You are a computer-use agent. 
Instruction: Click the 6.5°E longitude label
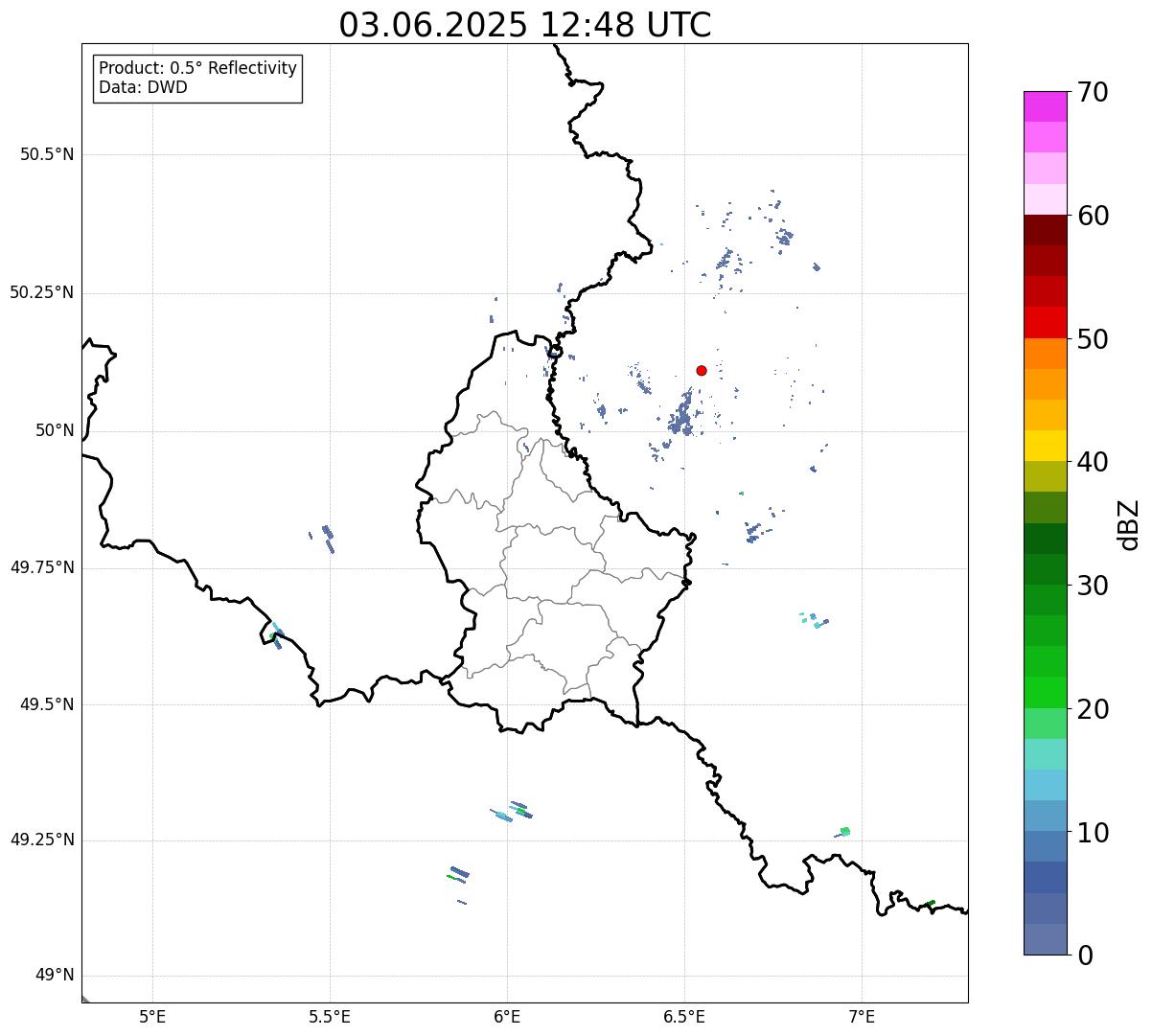[x=684, y=1017]
